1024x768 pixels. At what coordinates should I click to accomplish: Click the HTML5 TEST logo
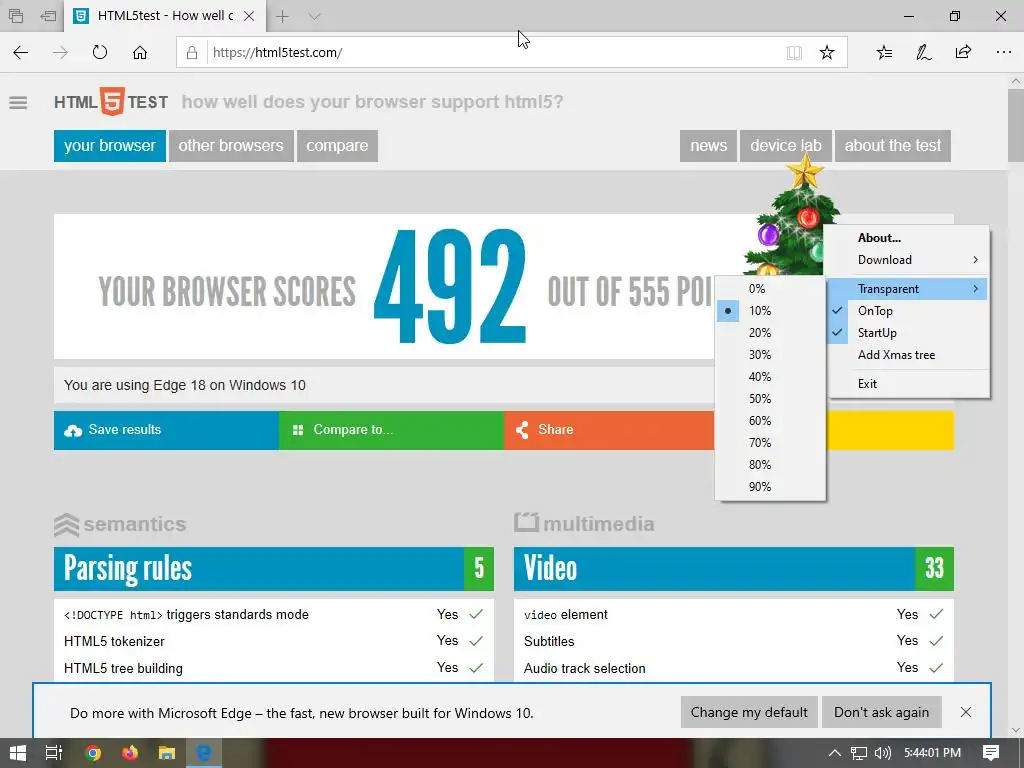[111, 102]
